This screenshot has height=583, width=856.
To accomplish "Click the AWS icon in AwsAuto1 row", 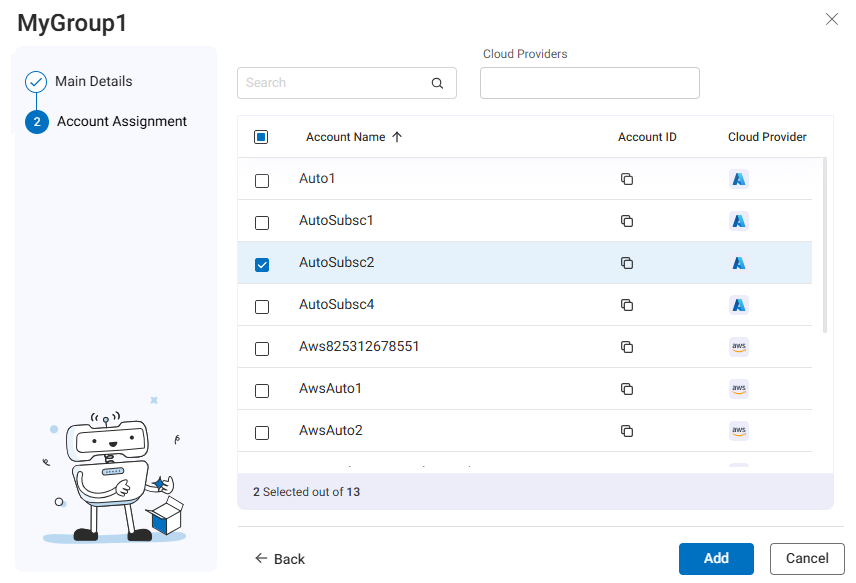I will tap(739, 389).
